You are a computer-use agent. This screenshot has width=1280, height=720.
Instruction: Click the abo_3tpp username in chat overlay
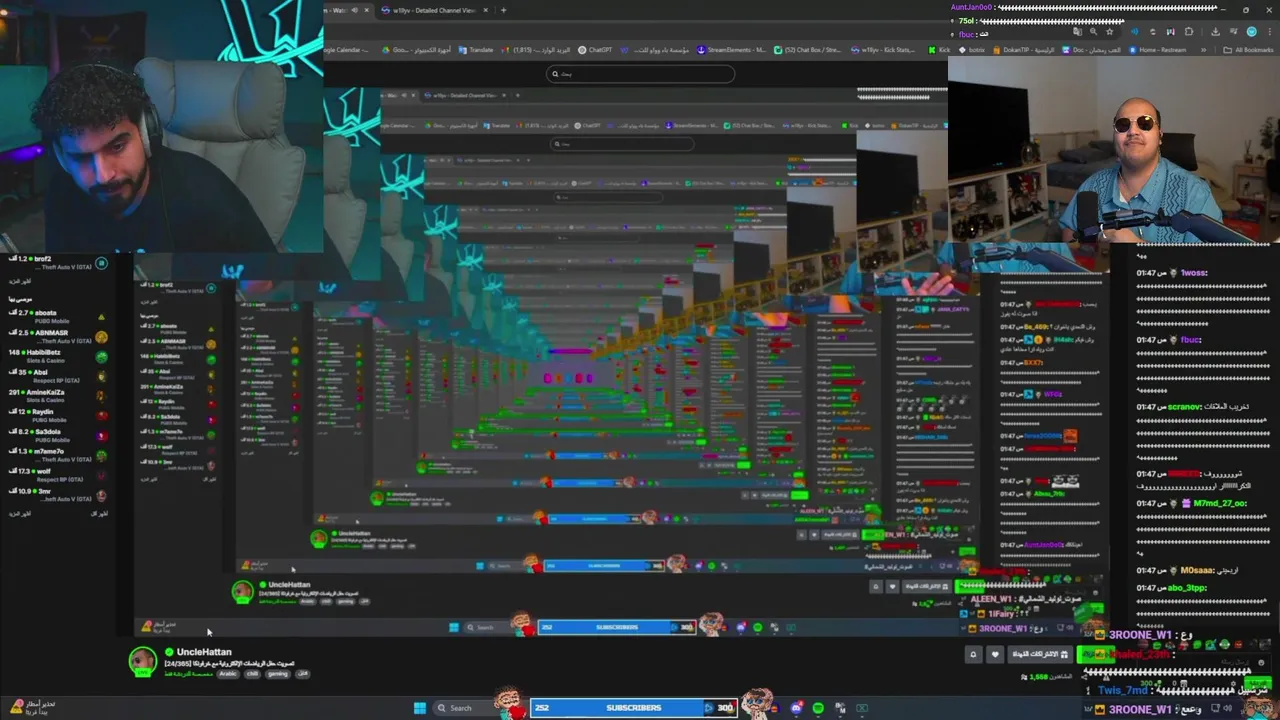[x=1188, y=587]
